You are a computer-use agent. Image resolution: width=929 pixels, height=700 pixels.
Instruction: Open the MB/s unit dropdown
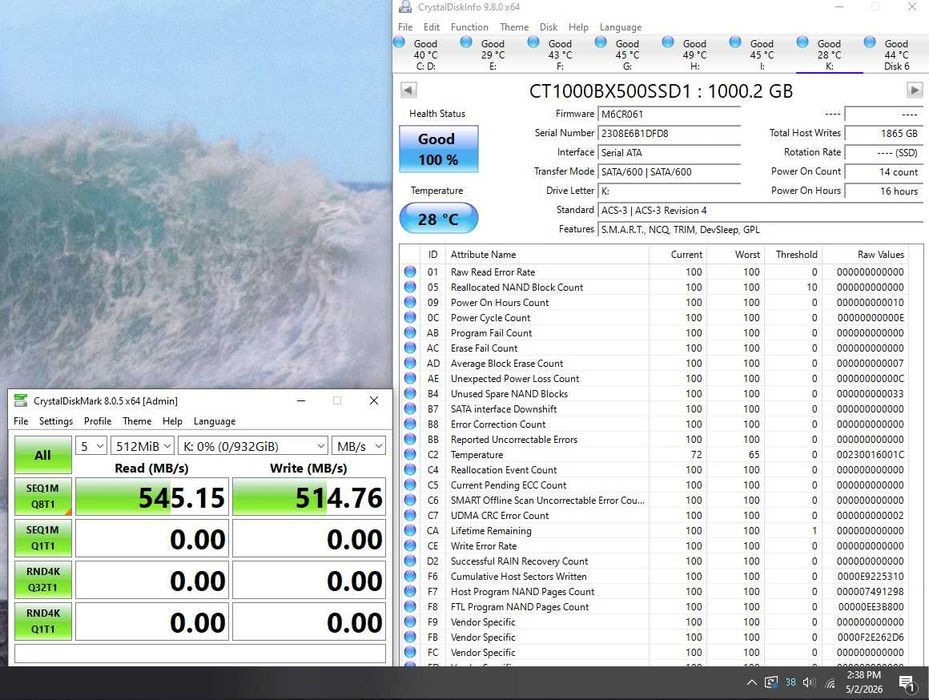(359, 446)
